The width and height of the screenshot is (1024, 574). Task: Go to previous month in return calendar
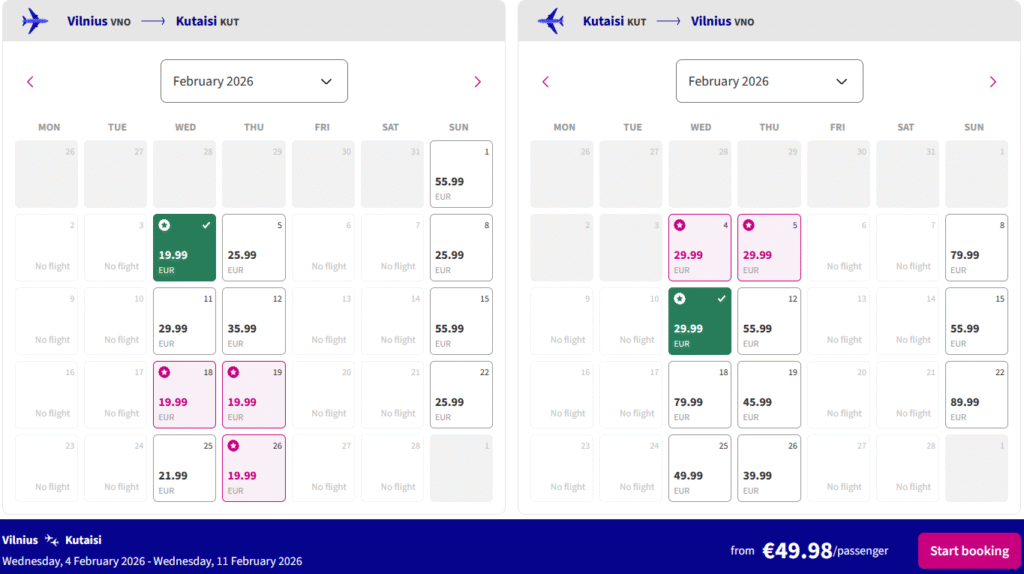point(545,82)
